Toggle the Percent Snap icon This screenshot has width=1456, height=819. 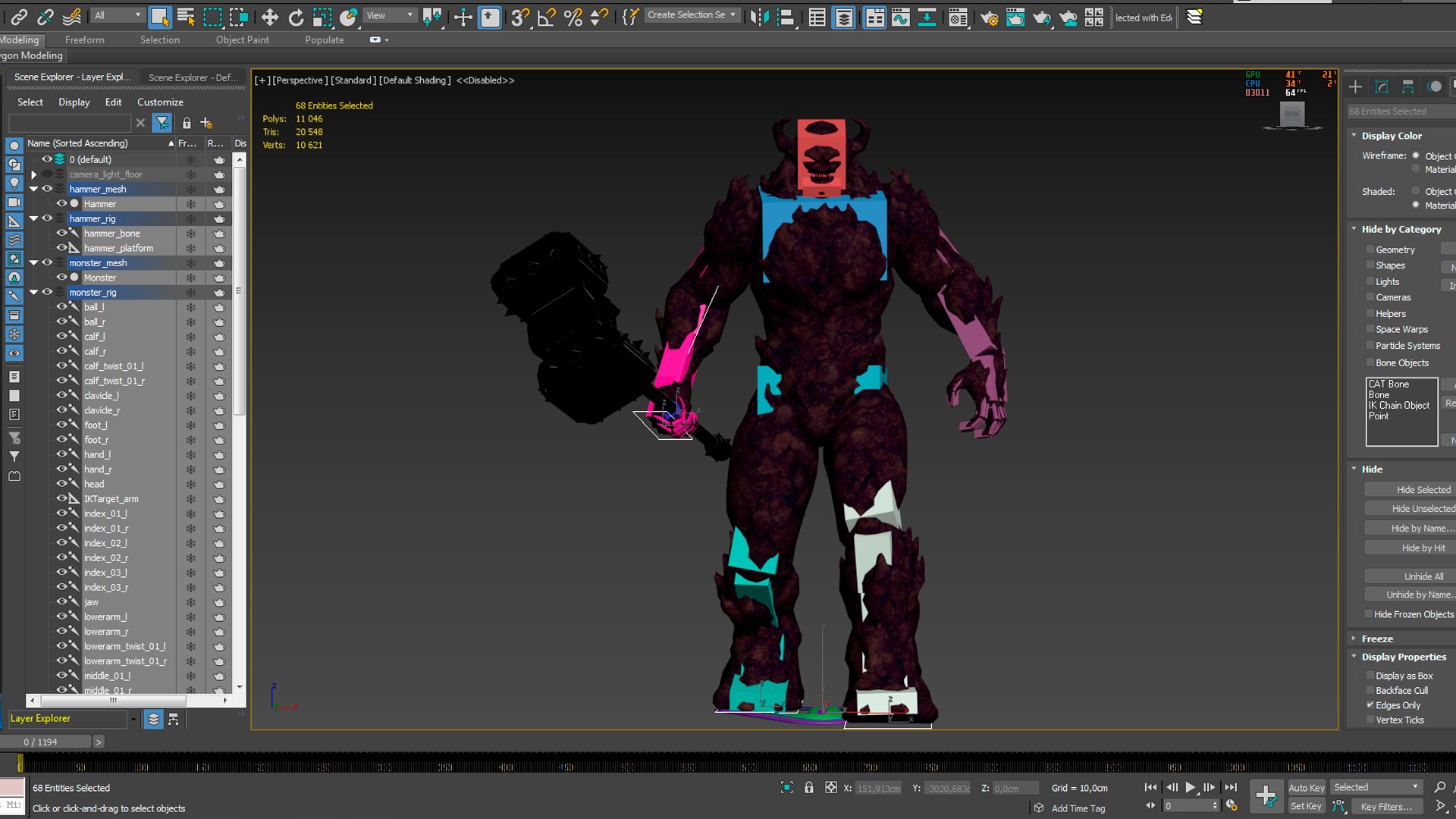tap(573, 16)
